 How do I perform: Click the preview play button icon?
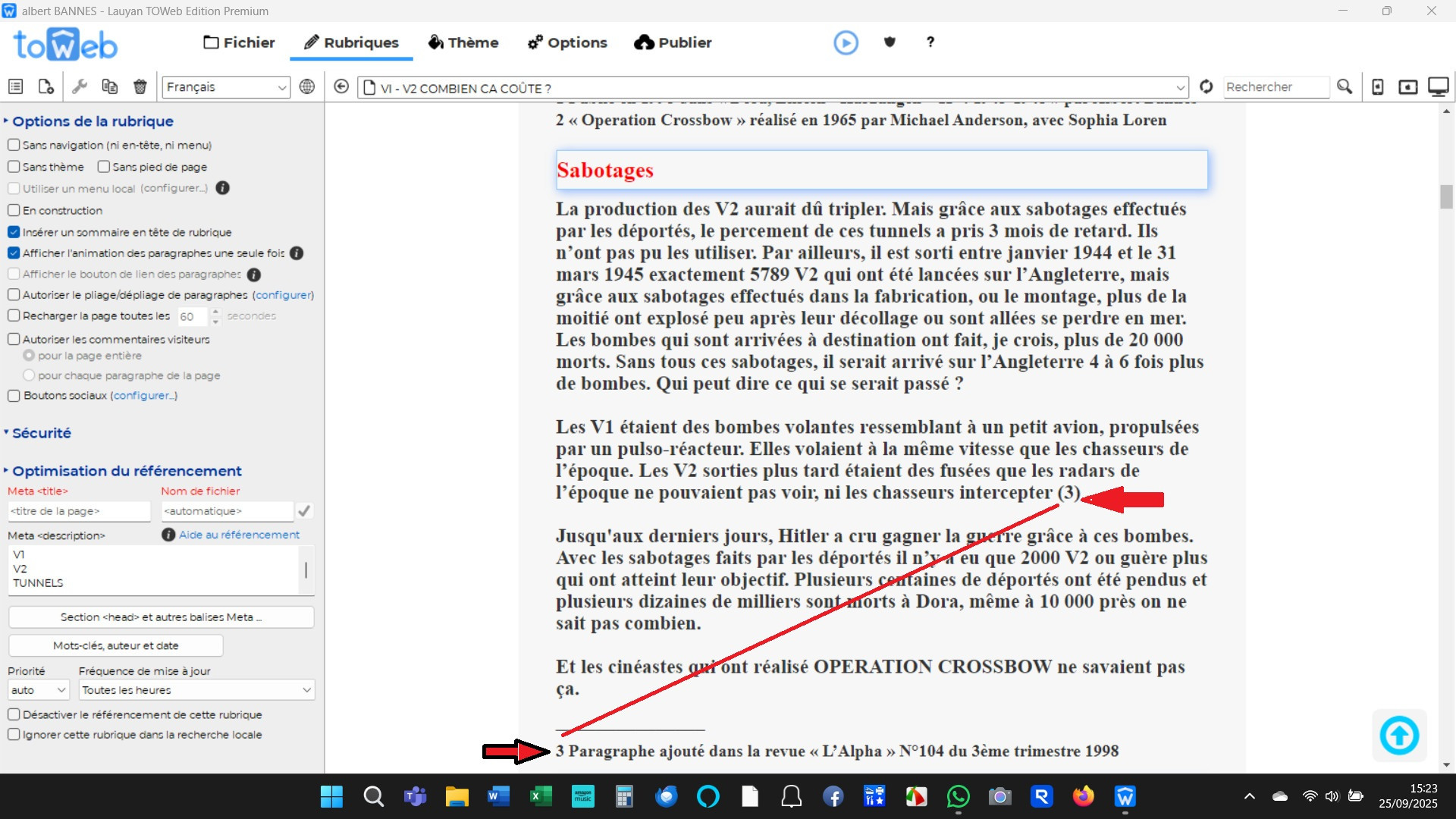[x=846, y=42]
